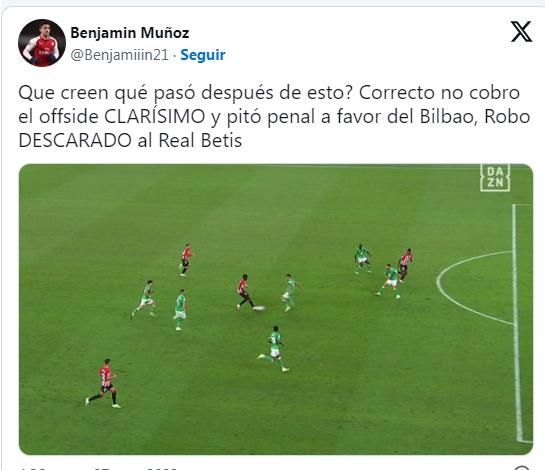Click the Bilbao player near the penalty arc
This screenshot has height=470, width=545.
[405, 264]
